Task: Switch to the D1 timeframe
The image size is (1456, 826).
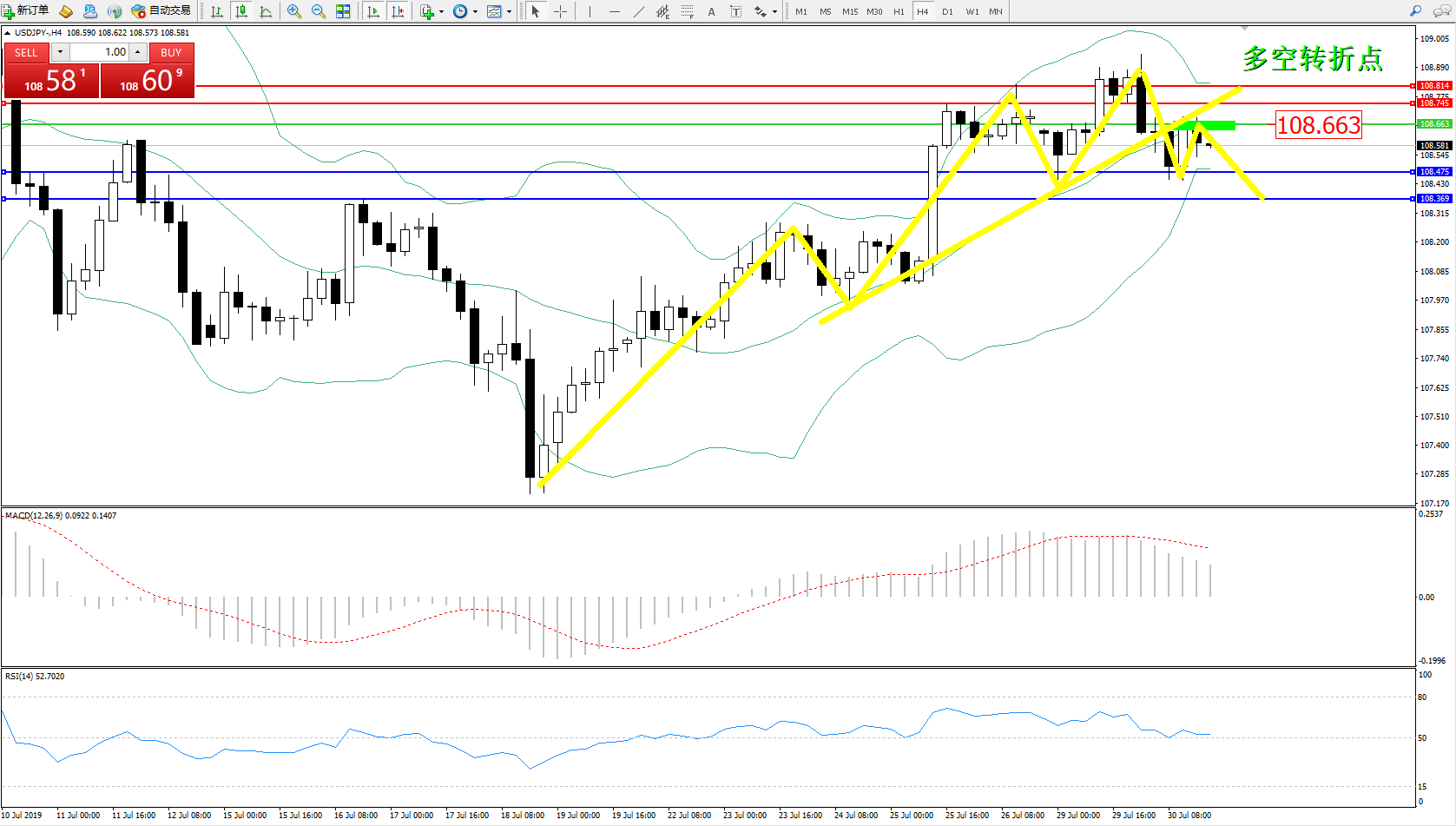Action: [947, 11]
